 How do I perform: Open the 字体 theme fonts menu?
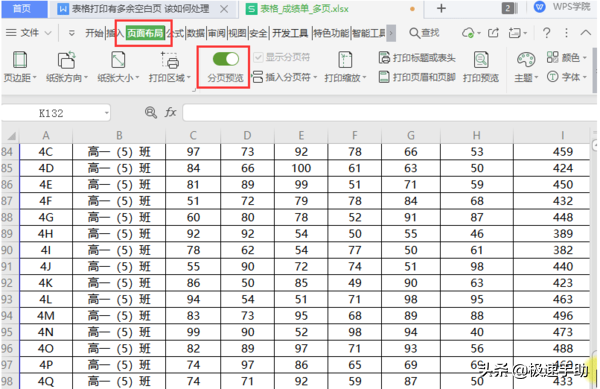click(567, 77)
